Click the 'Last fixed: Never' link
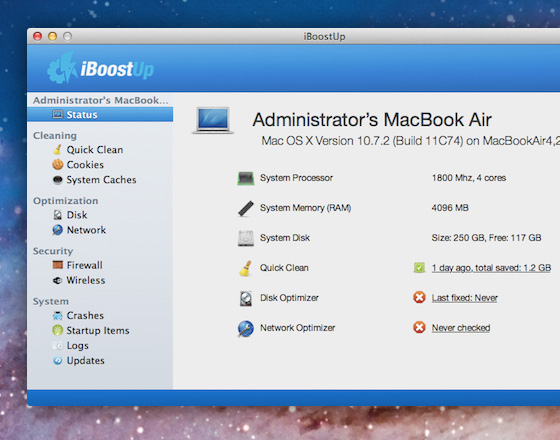 464,298
